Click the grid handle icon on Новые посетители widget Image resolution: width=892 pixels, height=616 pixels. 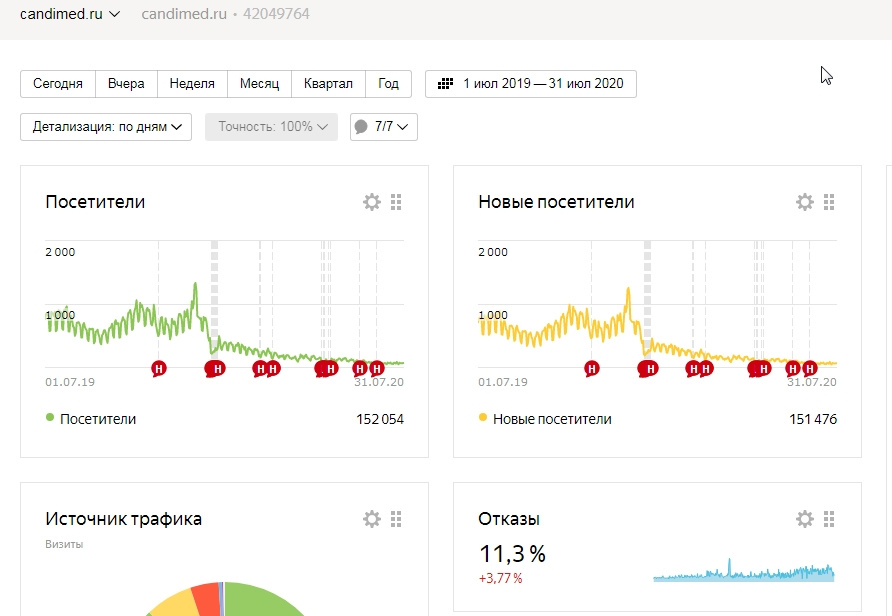[829, 202]
